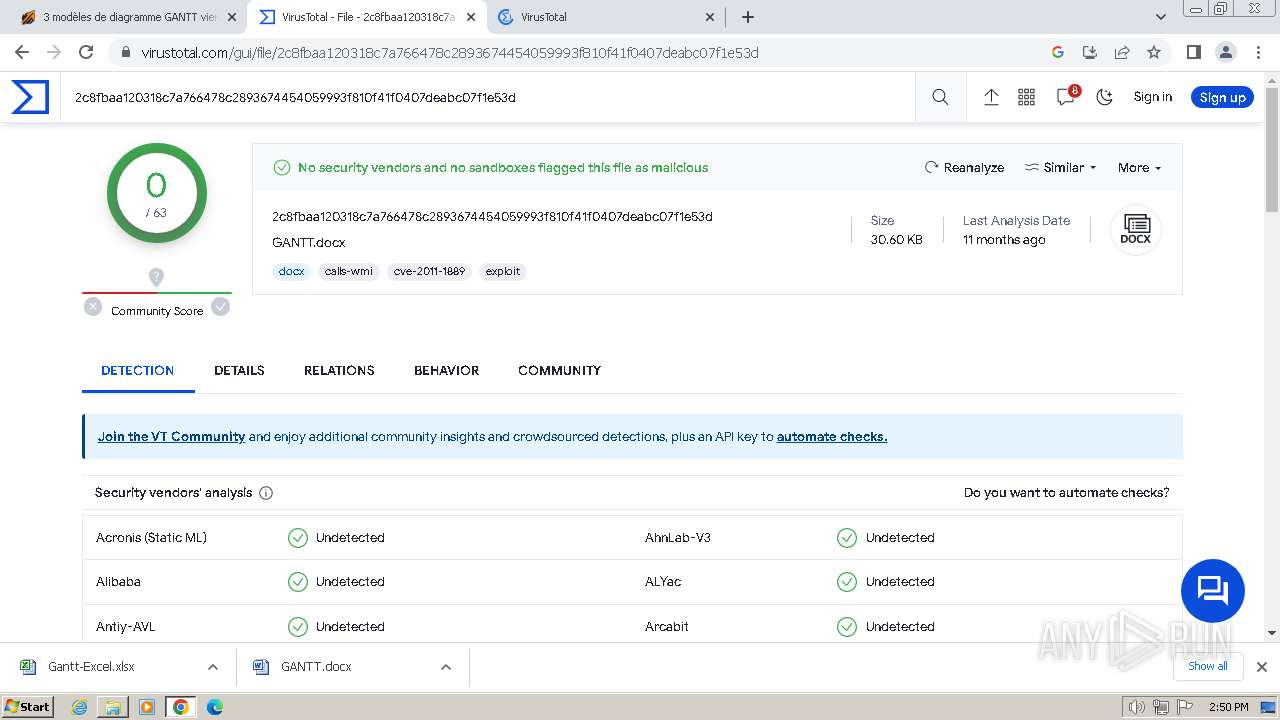The height and width of the screenshot is (720, 1280).
Task: Open GANTT.docx download options chevron
Action: point(446,667)
